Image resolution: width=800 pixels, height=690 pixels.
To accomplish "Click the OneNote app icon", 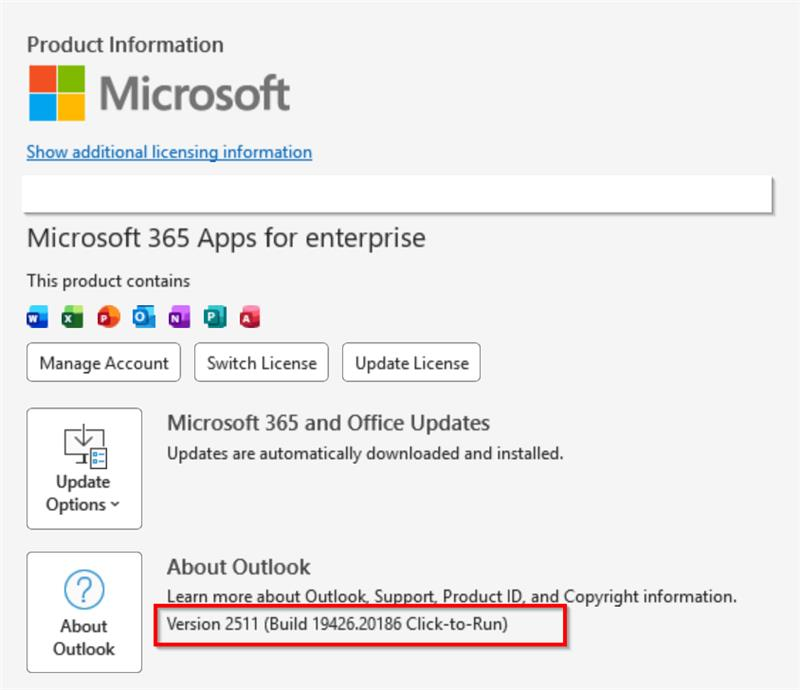I will pyautogui.click(x=179, y=317).
